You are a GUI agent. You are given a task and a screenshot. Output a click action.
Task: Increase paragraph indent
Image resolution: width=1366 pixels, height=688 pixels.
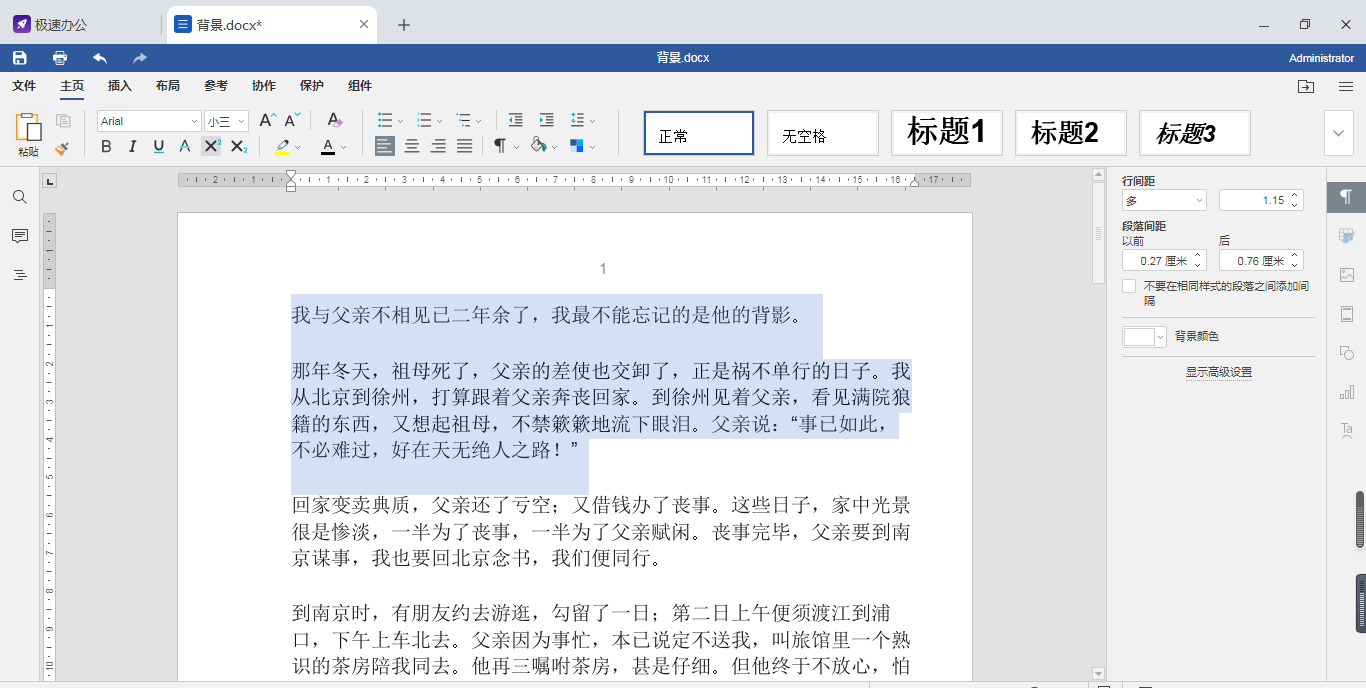pyautogui.click(x=546, y=120)
